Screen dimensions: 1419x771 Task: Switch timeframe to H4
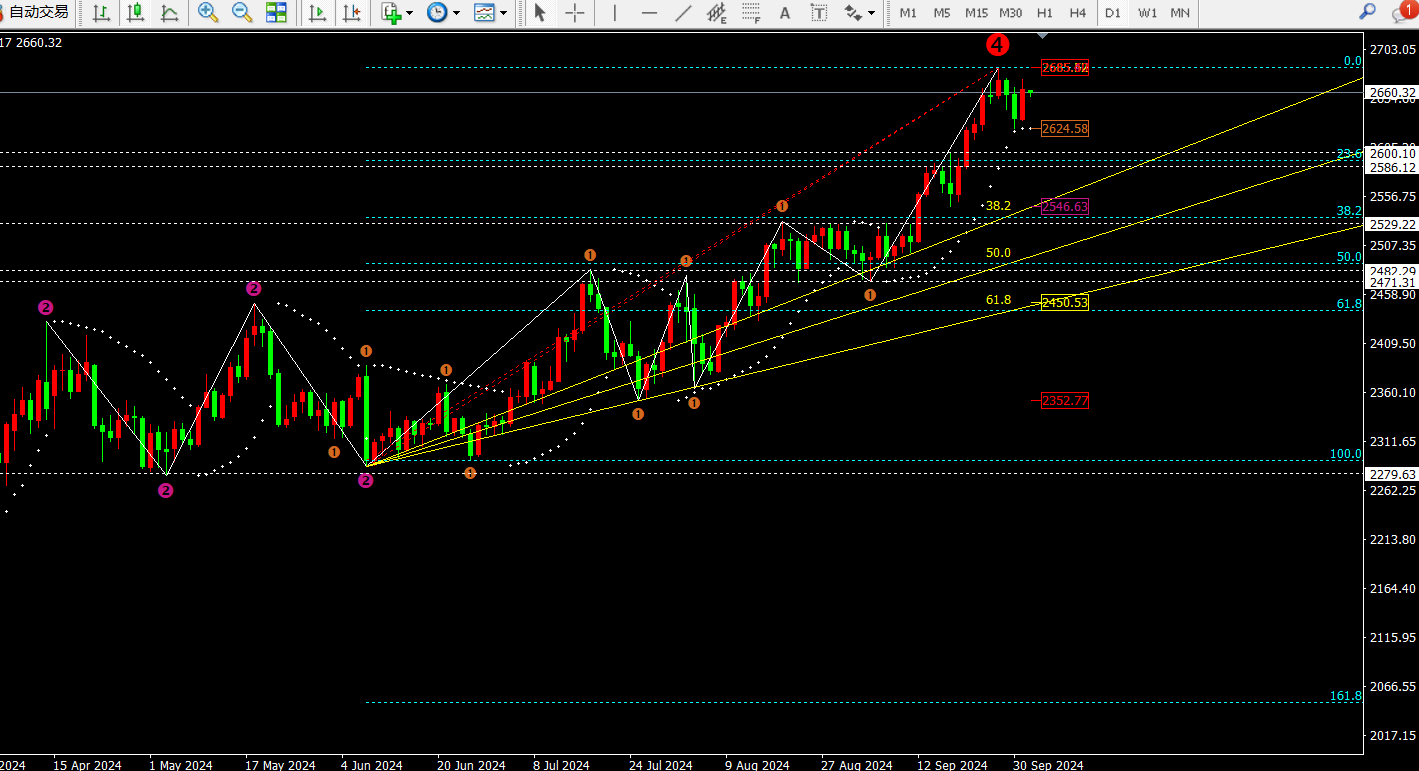pyautogui.click(x=1078, y=13)
